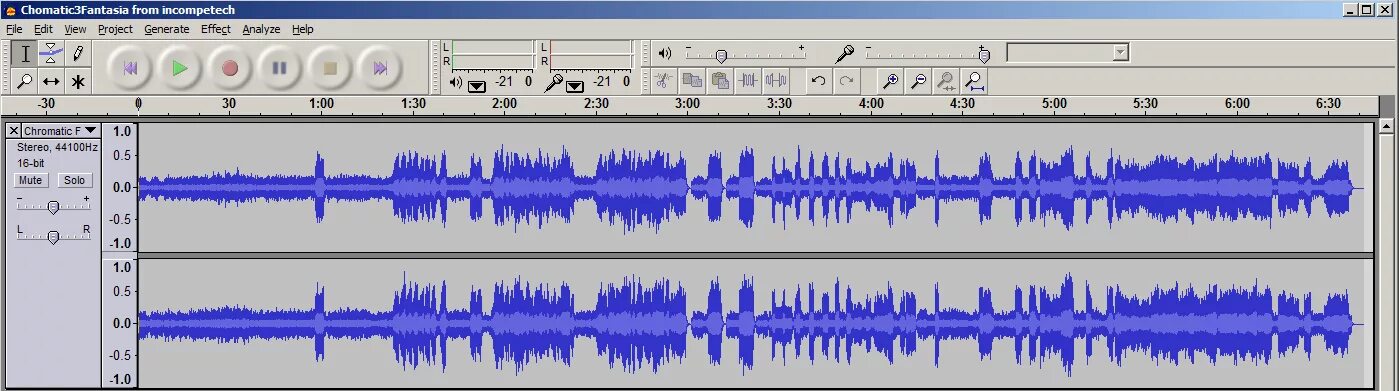This screenshot has height=391, width=1399.
Task: Open the File menu
Action: coord(14,29)
